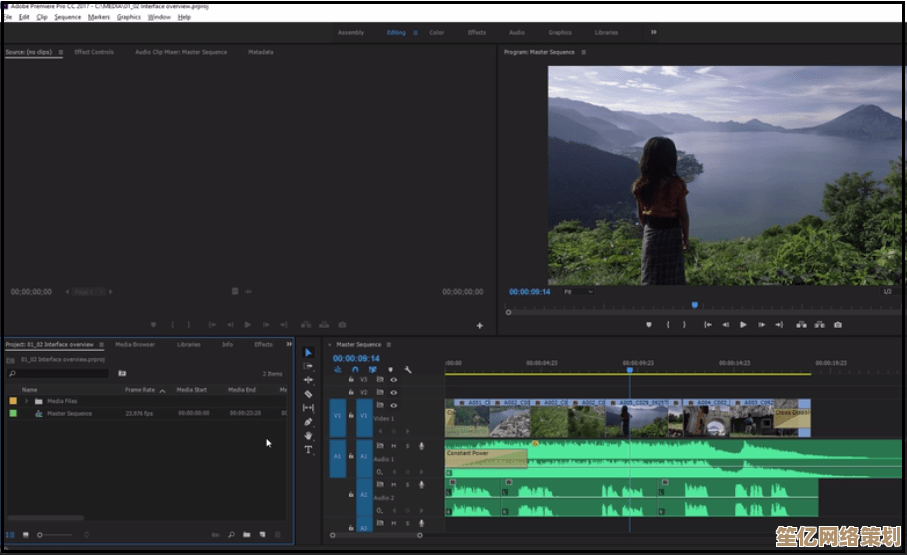
Task: Mute the Audio 1 track
Action: click(x=394, y=445)
